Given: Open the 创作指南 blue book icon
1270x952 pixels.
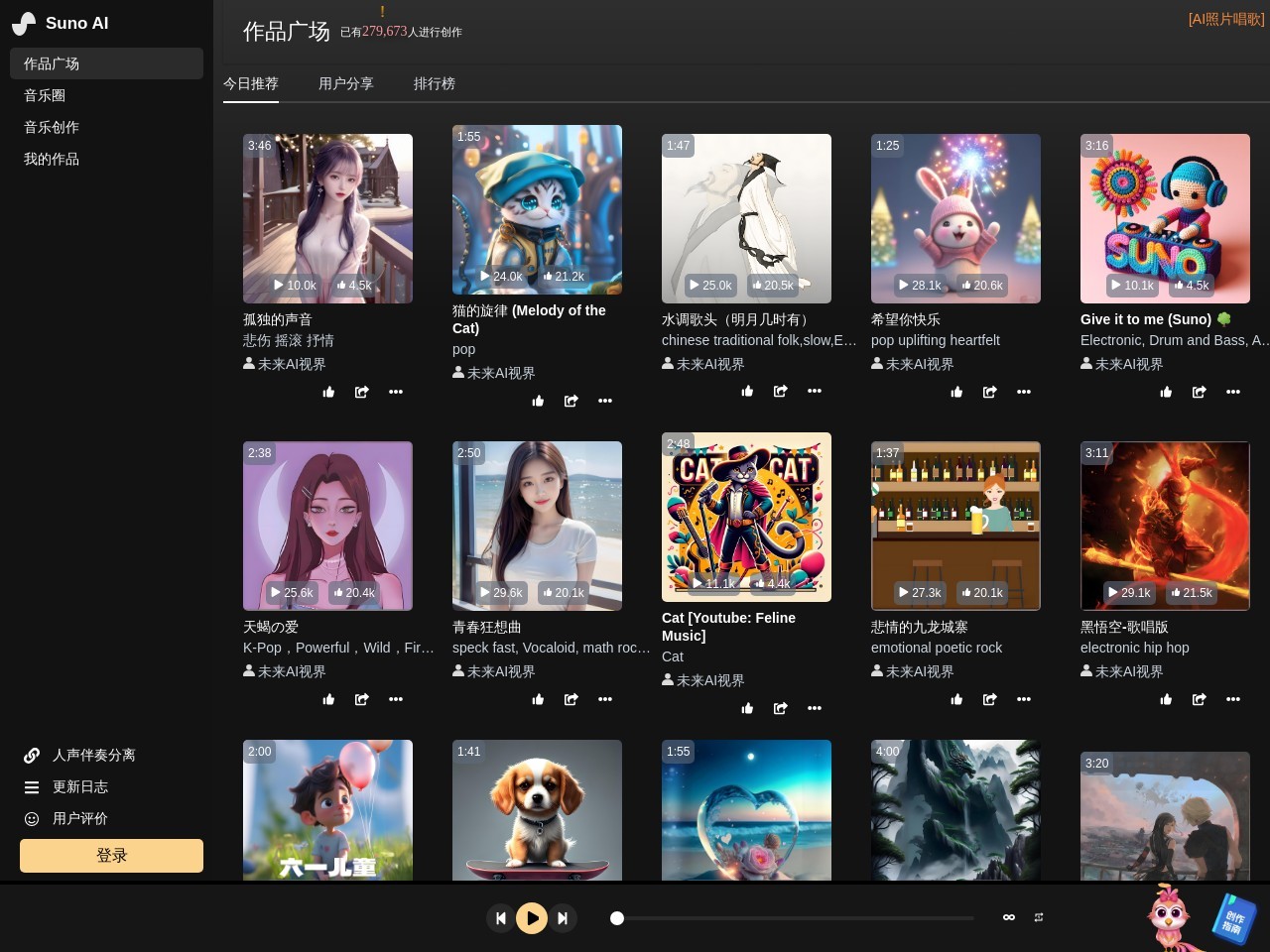Looking at the screenshot, I should 1233,918.
